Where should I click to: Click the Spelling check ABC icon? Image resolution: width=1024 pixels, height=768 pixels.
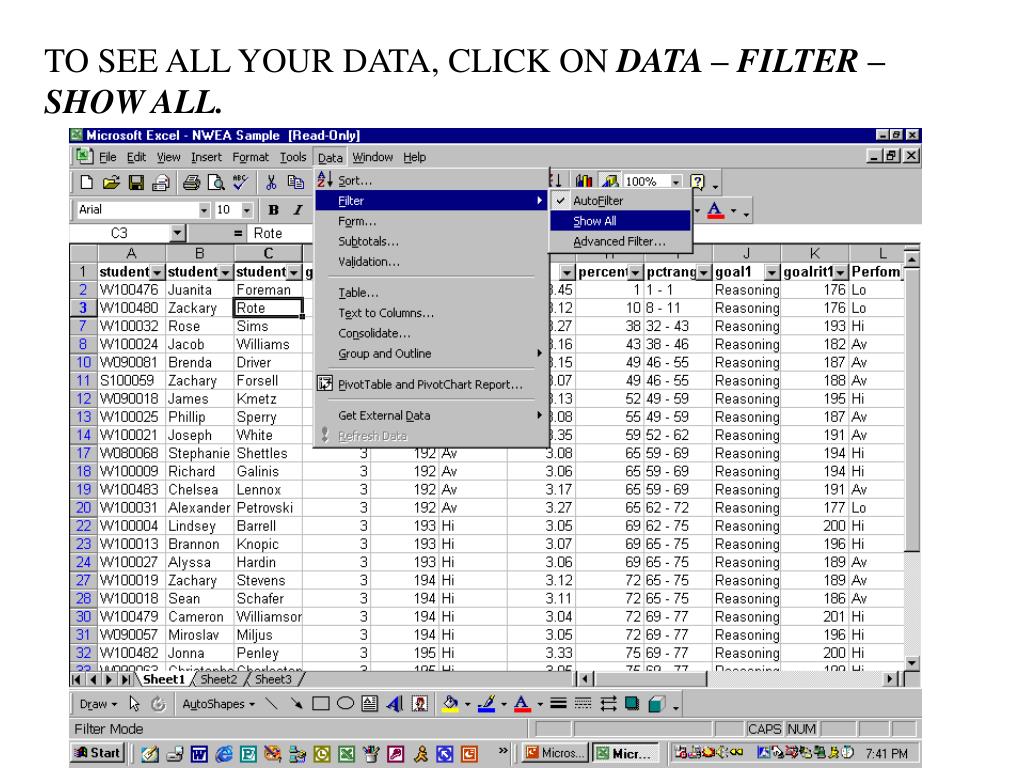240,182
